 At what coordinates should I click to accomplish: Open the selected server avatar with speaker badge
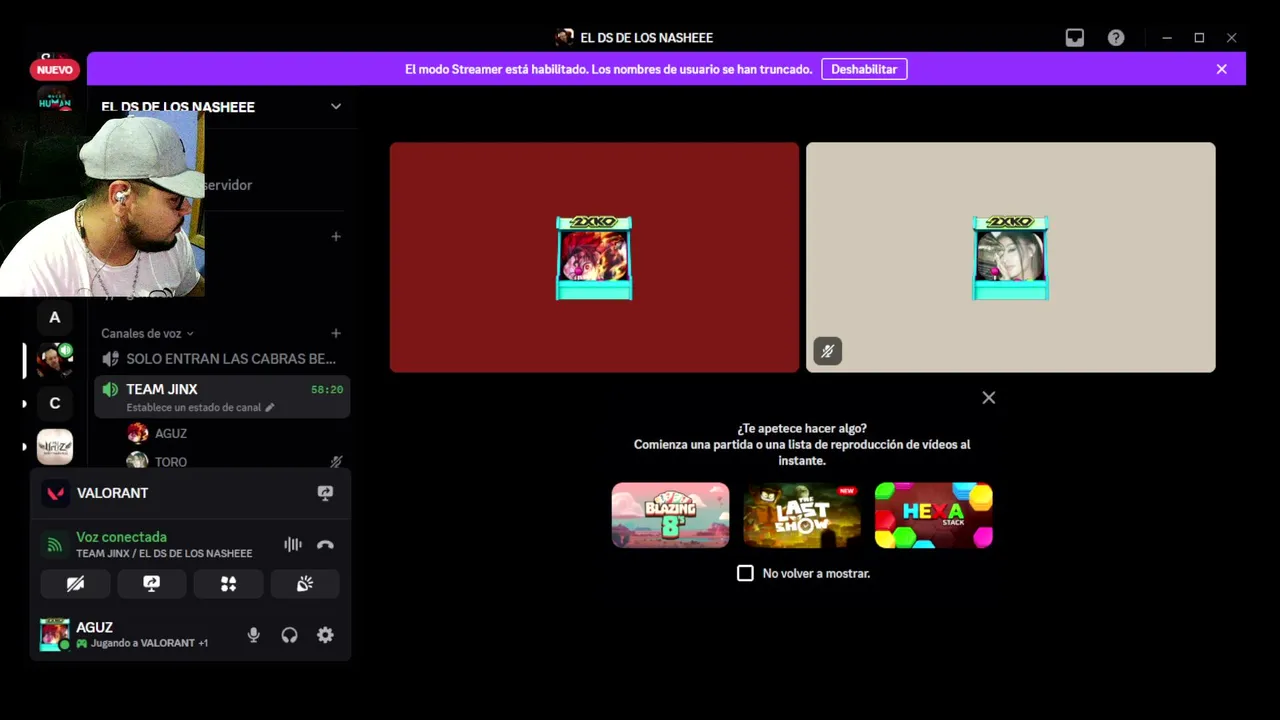[x=55, y=360]
